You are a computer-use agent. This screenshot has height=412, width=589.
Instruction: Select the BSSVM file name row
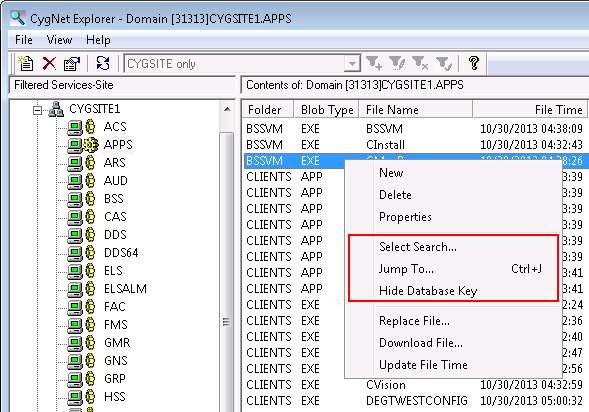[415, 129]
